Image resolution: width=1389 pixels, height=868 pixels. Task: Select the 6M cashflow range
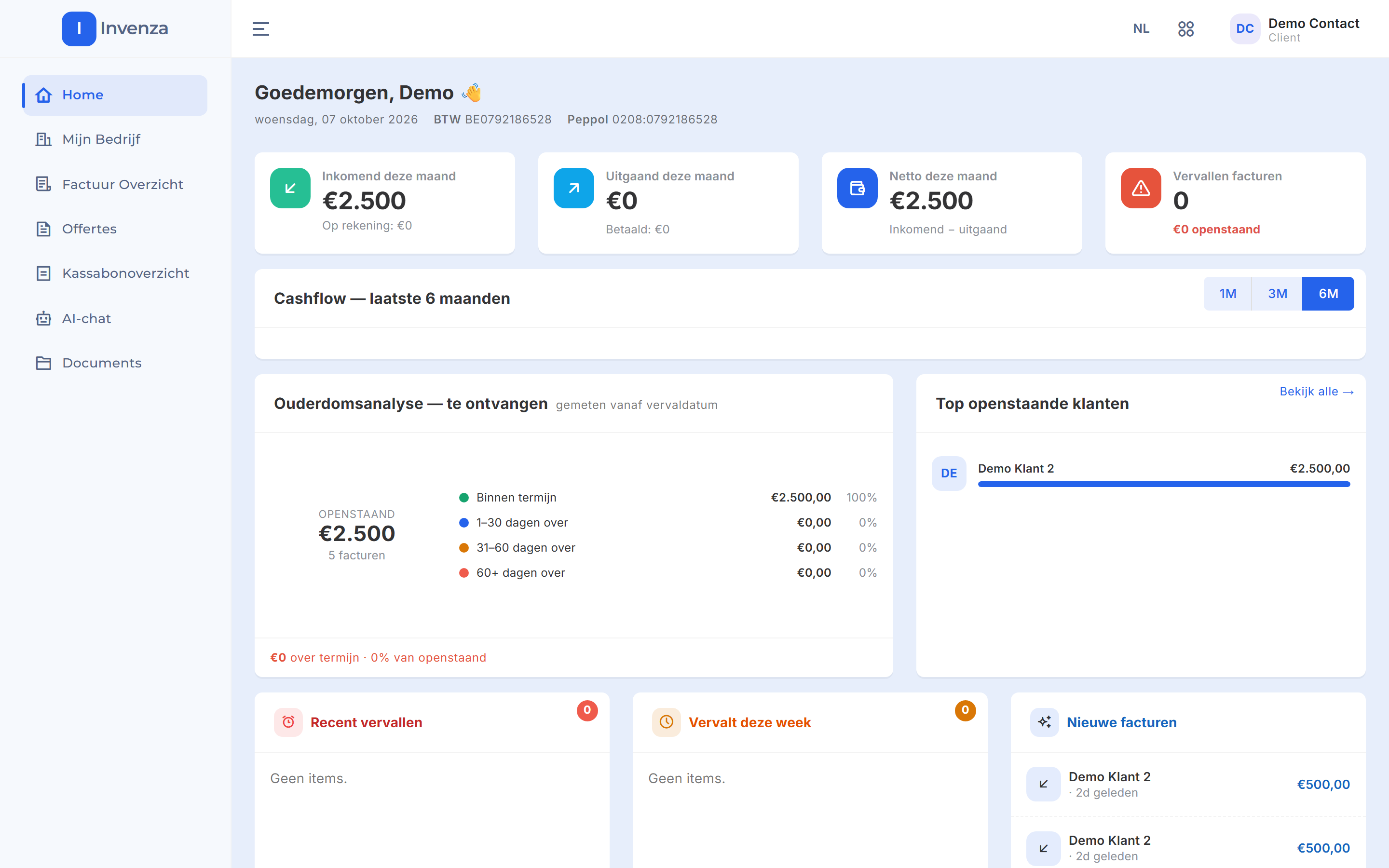tap(1328, 294)
